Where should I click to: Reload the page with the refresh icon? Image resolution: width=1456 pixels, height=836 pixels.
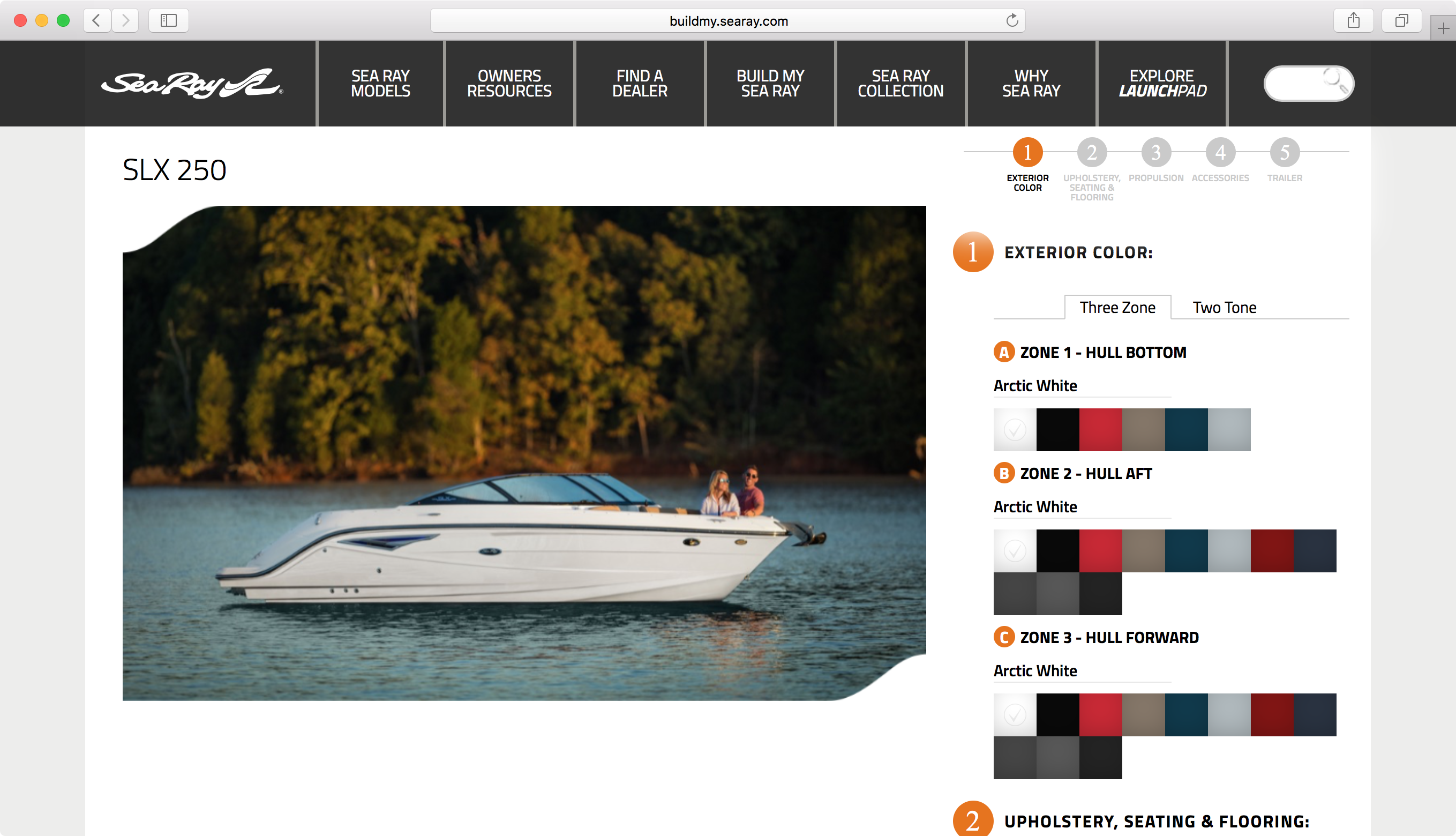click(1012, 21)
